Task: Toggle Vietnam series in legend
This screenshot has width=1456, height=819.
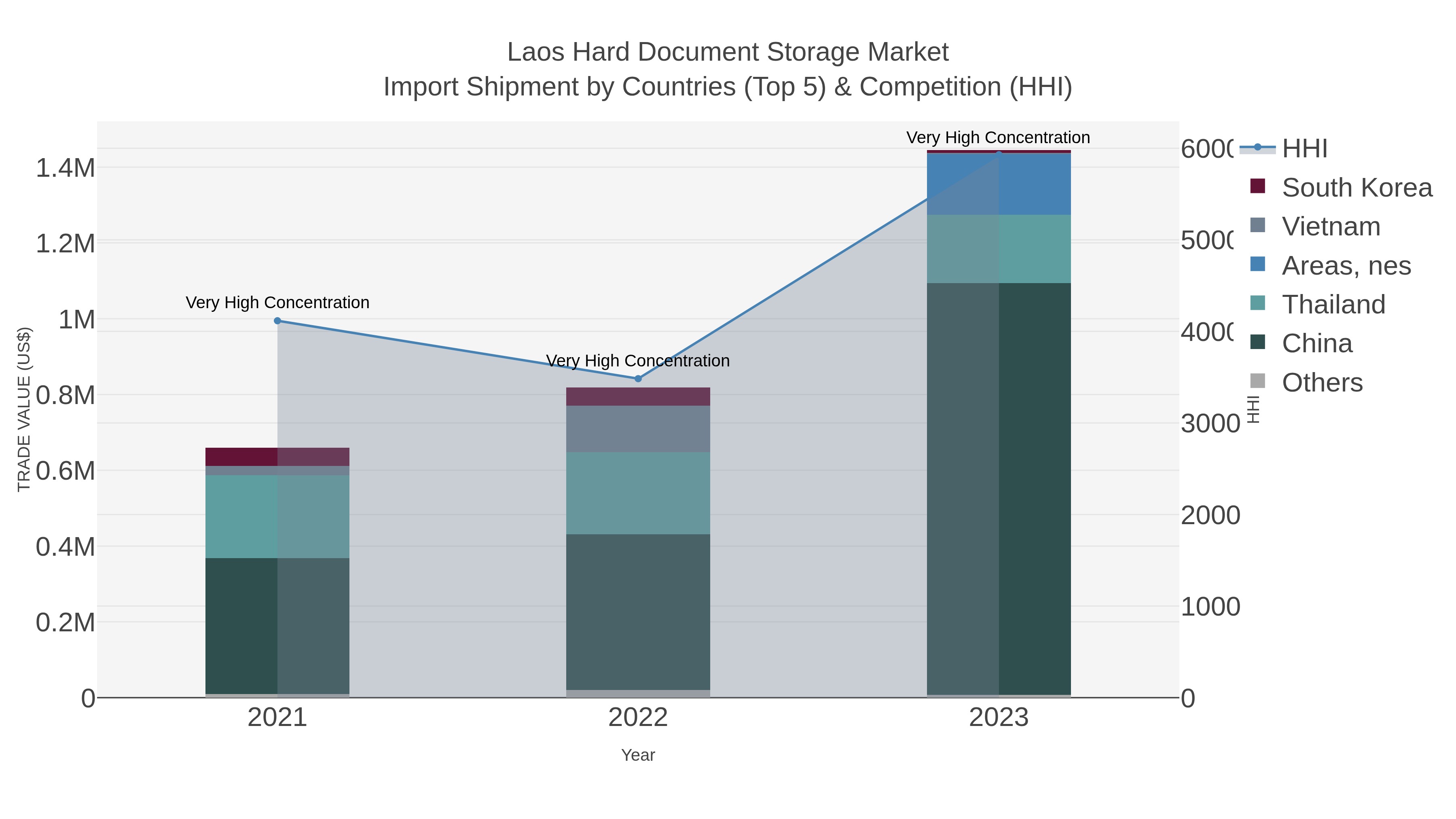Action: pos(1315,226)
